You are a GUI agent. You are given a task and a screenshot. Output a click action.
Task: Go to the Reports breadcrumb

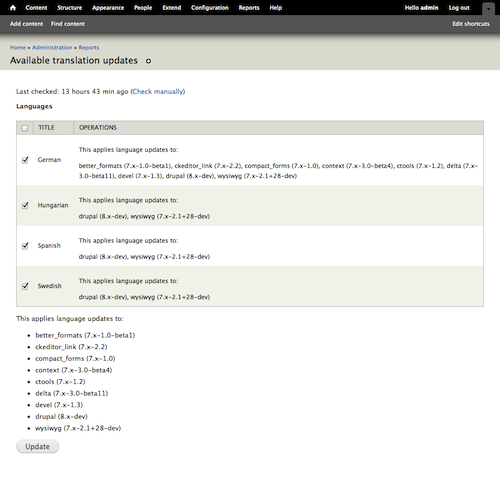coord(89,47)
